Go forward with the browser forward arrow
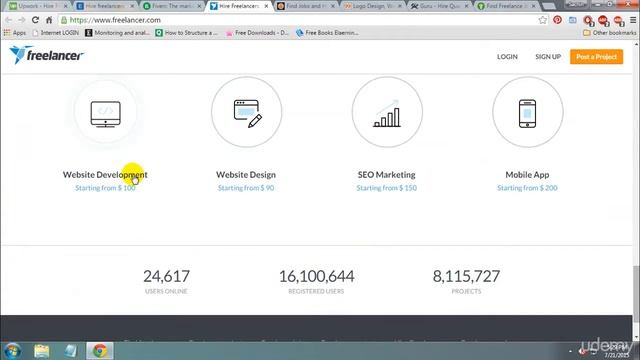This screenshot has height=360, width=640. [x=22, y=20]
